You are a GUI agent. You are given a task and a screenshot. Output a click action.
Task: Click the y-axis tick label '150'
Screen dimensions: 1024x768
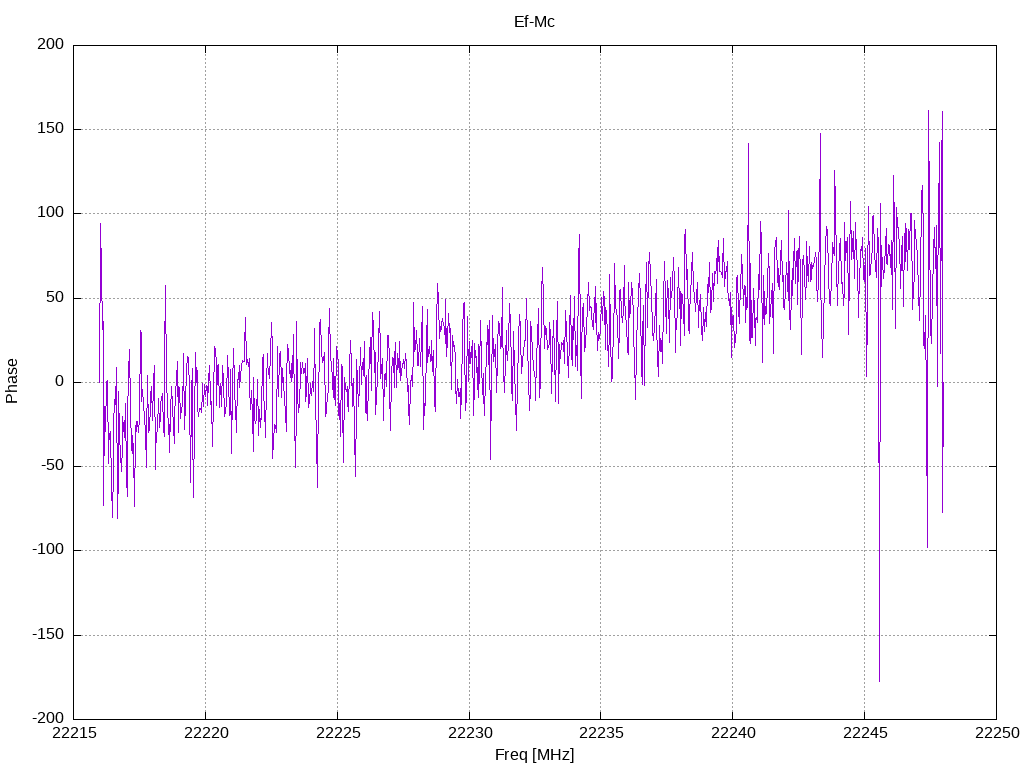click(51, 129)
